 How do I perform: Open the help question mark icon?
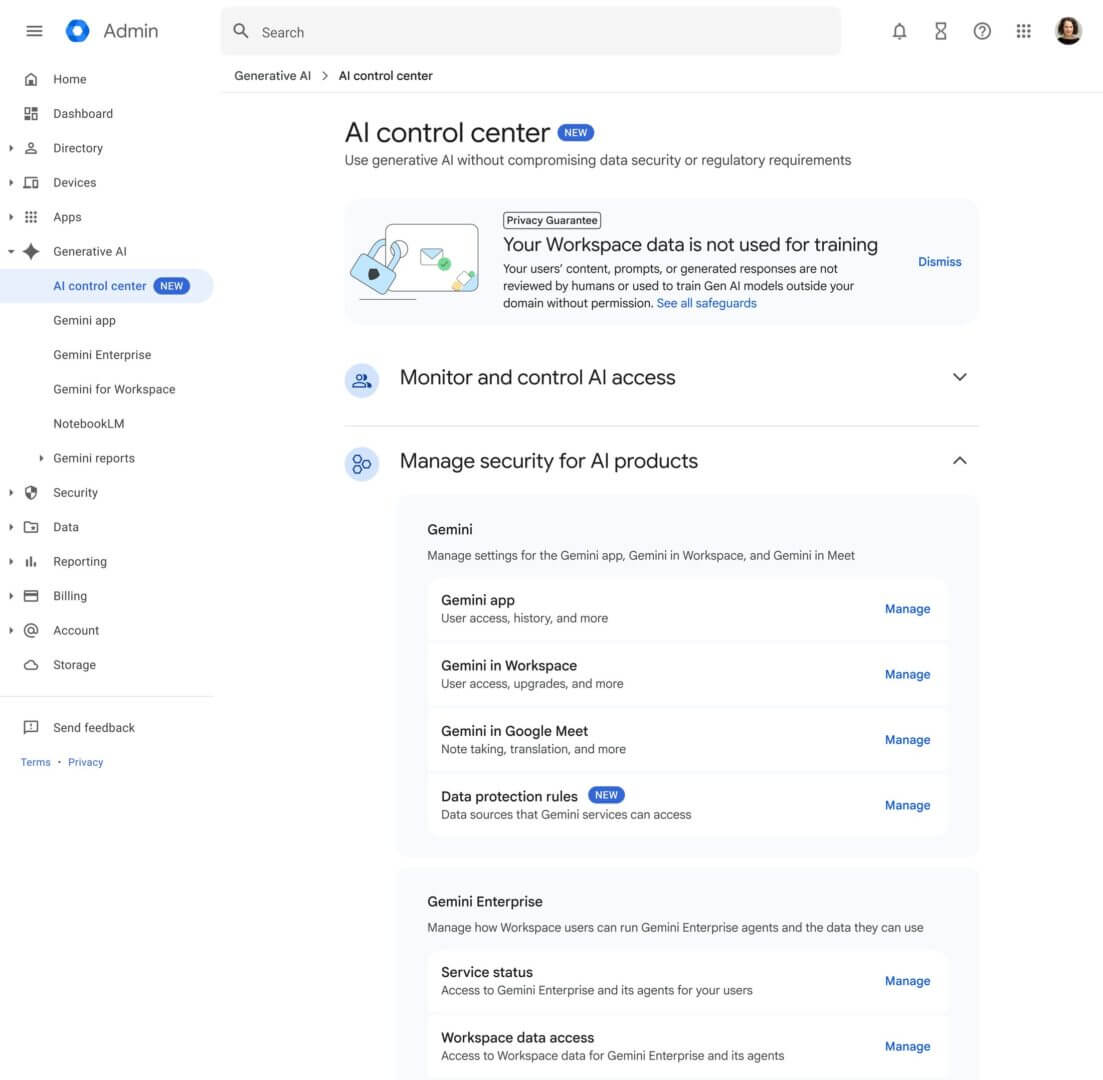(982, 32)
